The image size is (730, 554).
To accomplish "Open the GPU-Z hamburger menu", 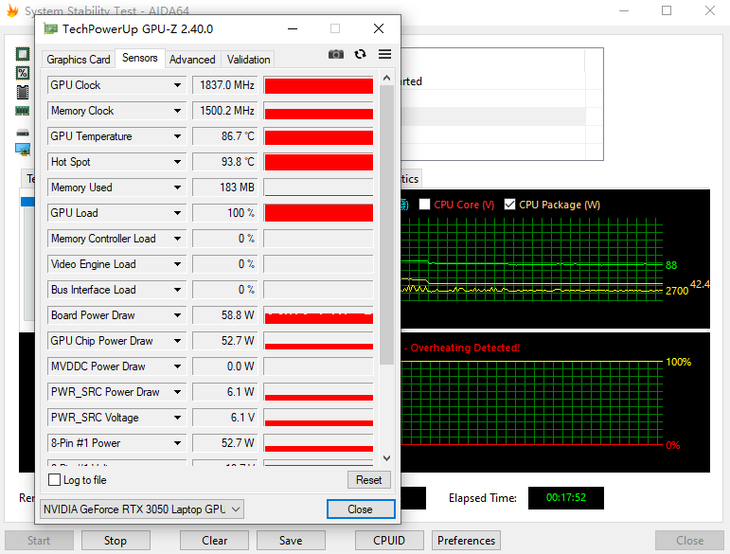I will click(x=385, y=54).
